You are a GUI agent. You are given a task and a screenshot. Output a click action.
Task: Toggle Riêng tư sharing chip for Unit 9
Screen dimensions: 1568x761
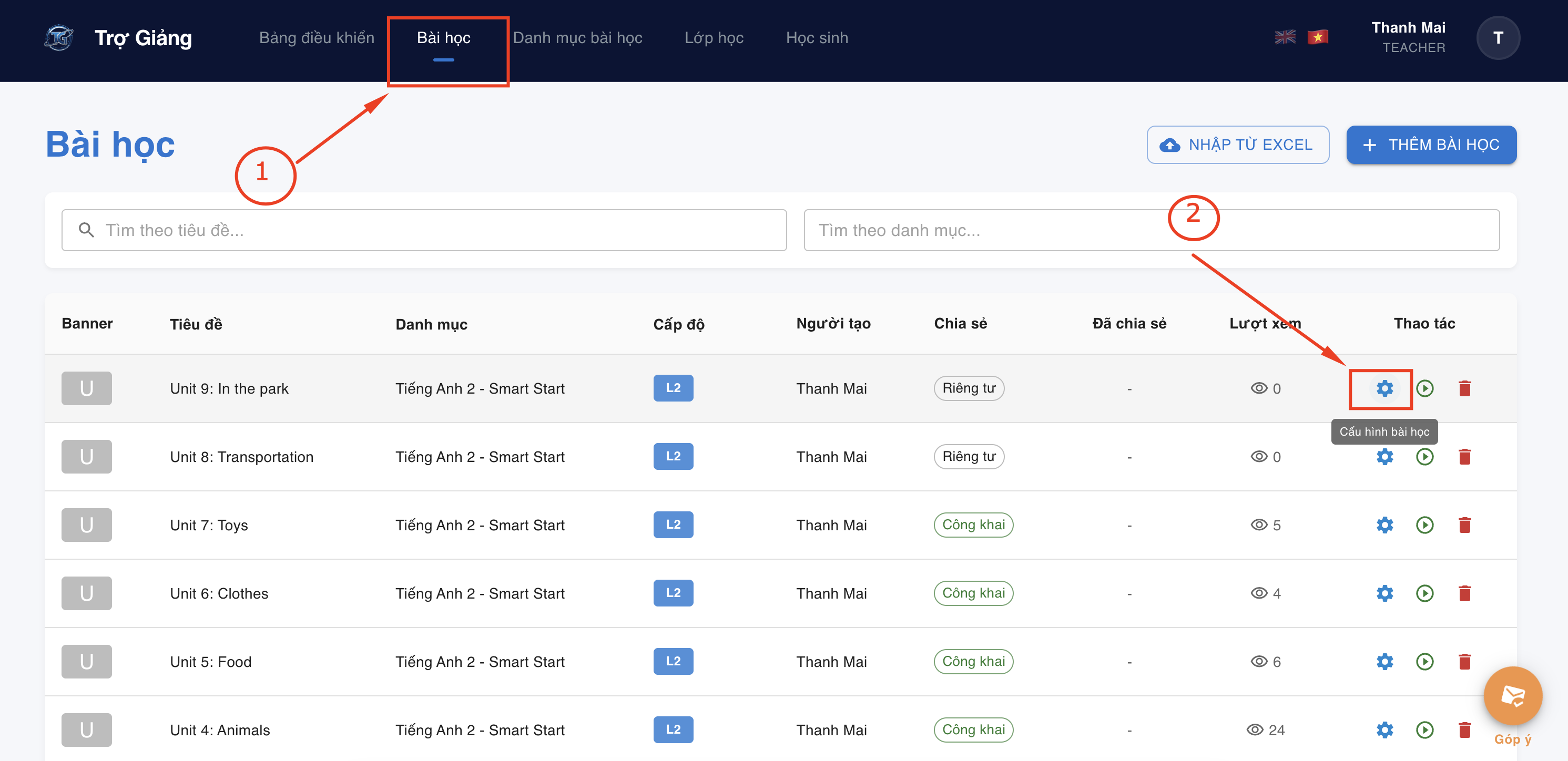click(969, 388)
